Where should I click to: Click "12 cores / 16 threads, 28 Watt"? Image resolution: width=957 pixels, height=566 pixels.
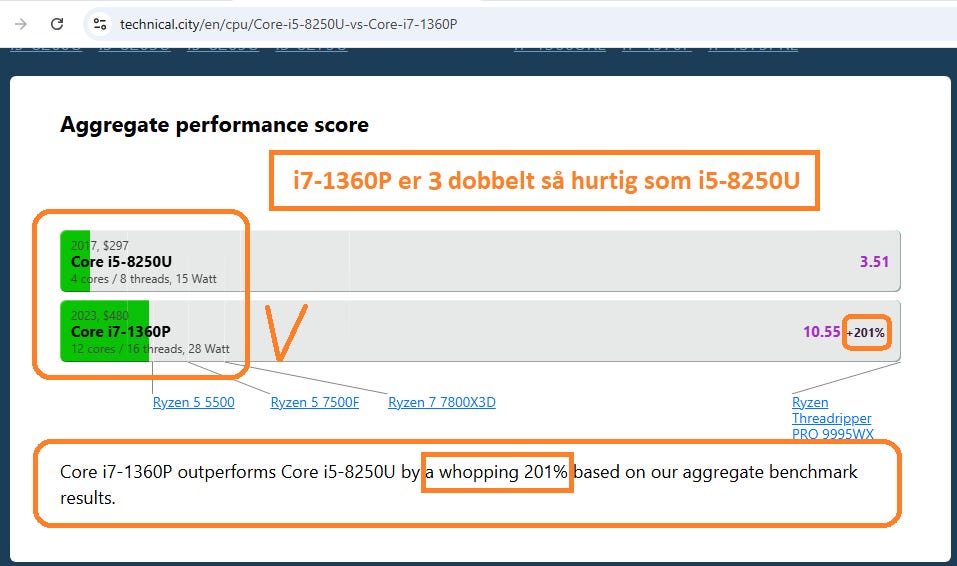pyautogui.click(x=150, y=349)
